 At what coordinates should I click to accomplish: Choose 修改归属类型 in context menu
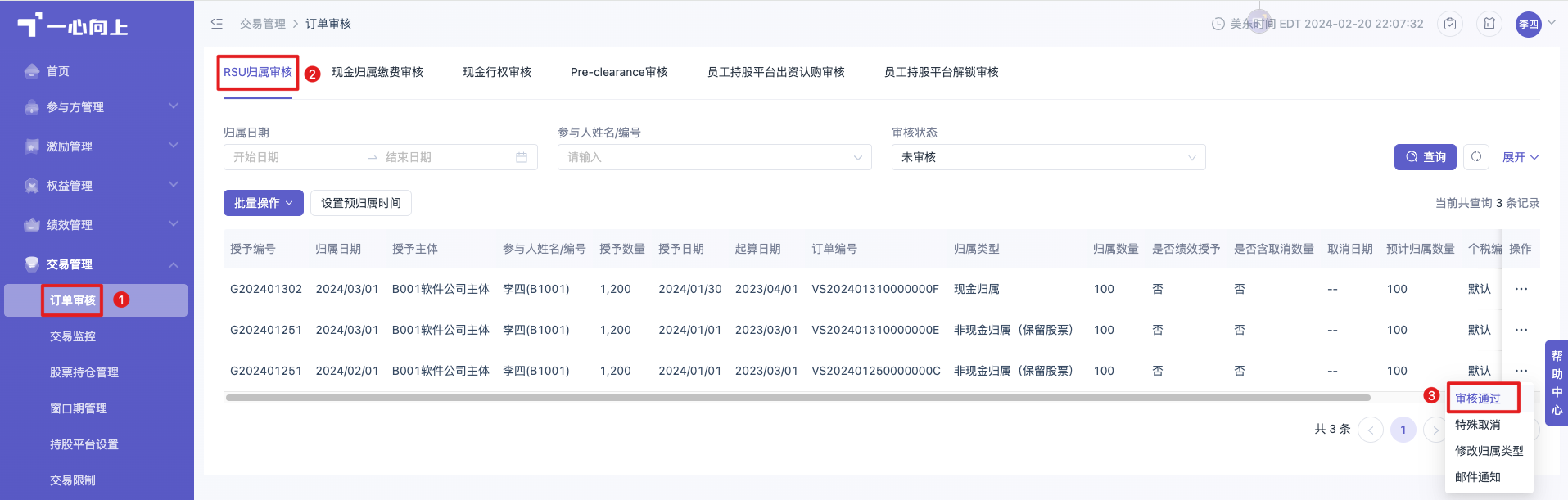click(x=1489, y=451)
